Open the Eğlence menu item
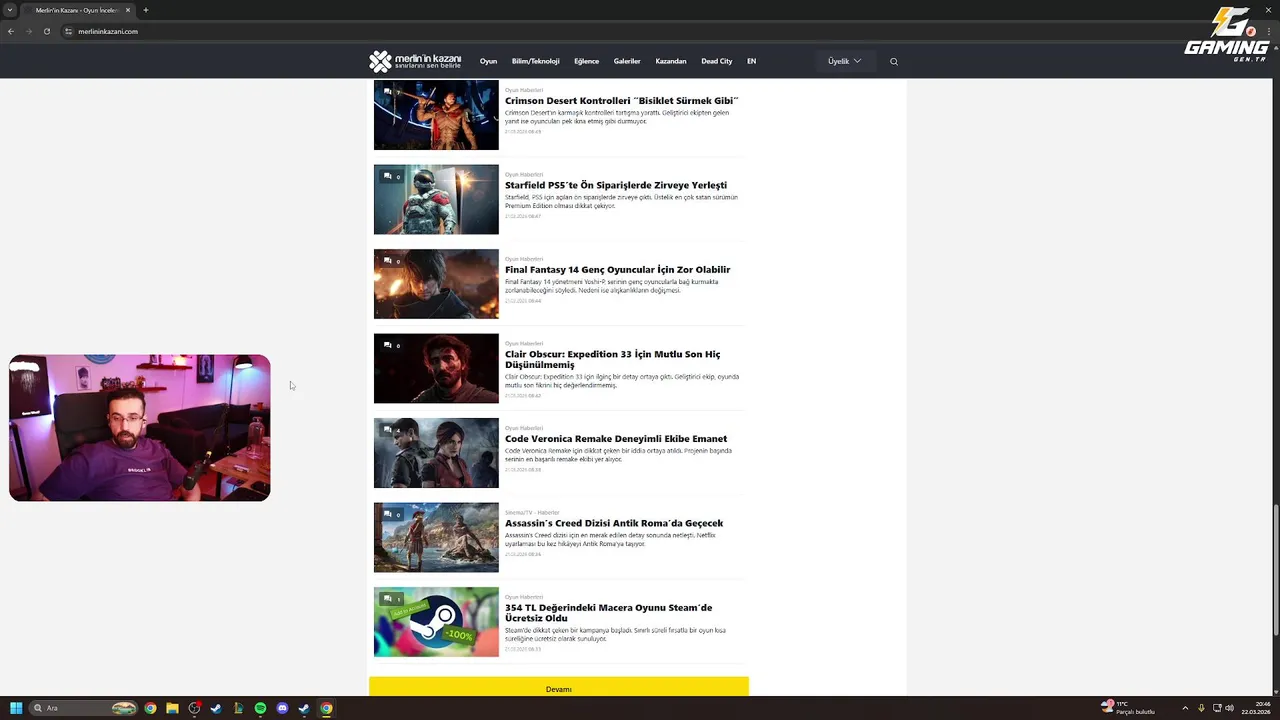 coord(586,61)
